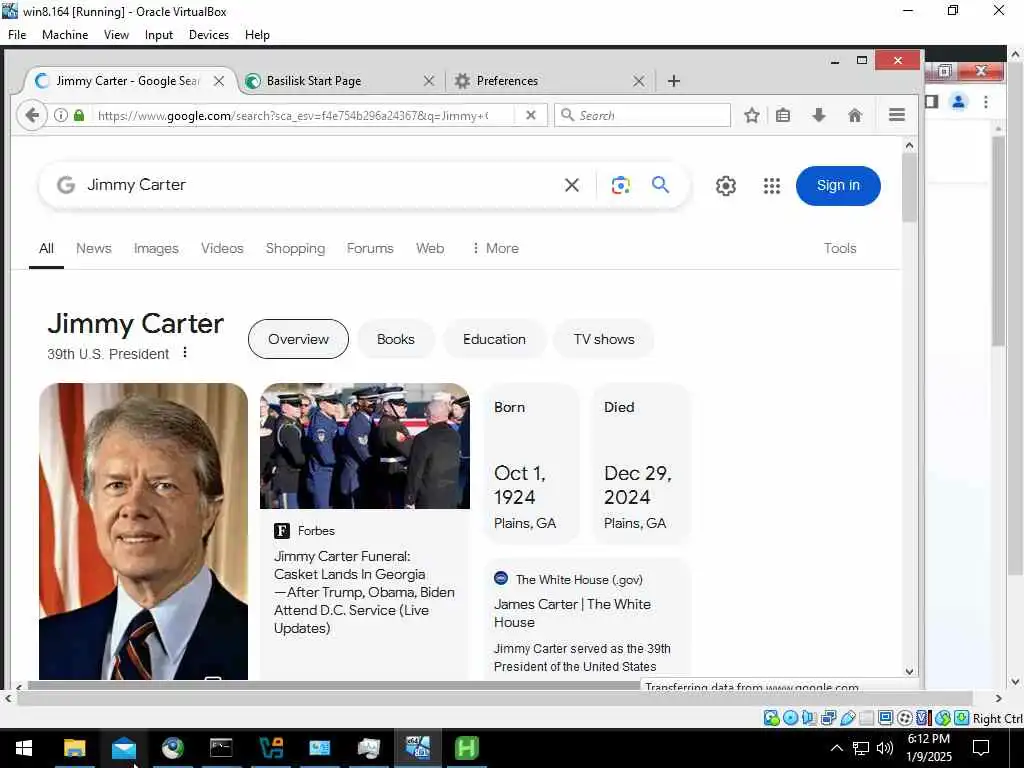Click VirtualBox optical disk status icon
This screenshot has width=1024, height=768.
coord(790,718)
